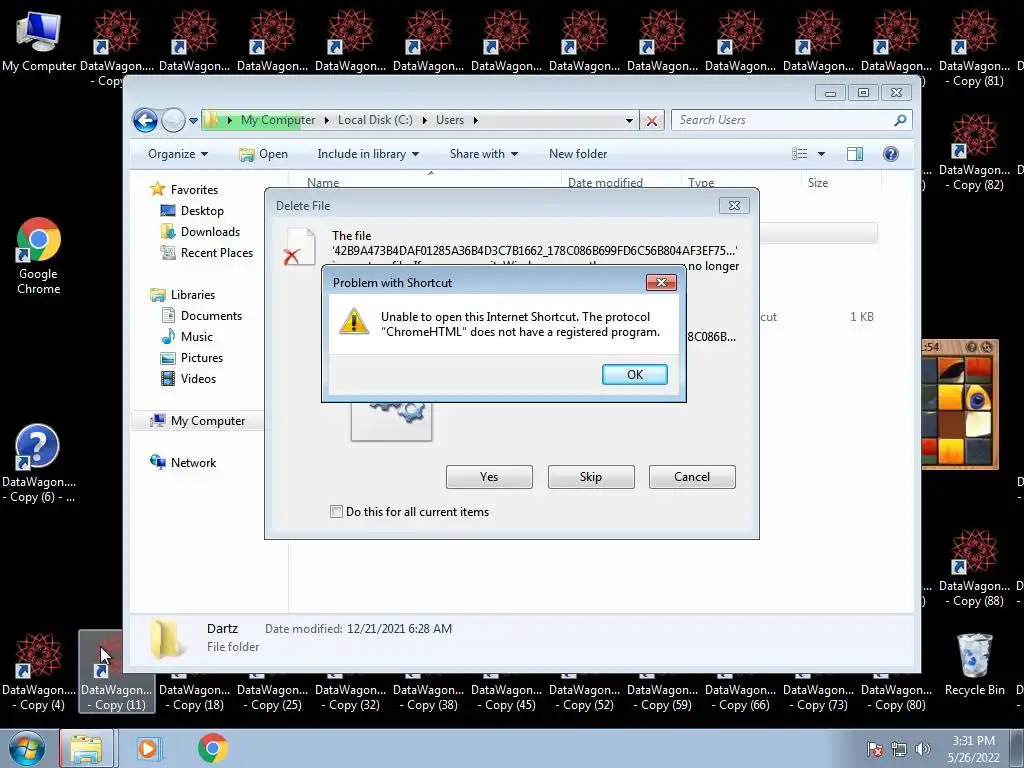Click Action Center flag tray icon
Screen dimensions: 1024x768
coord(874,749)
